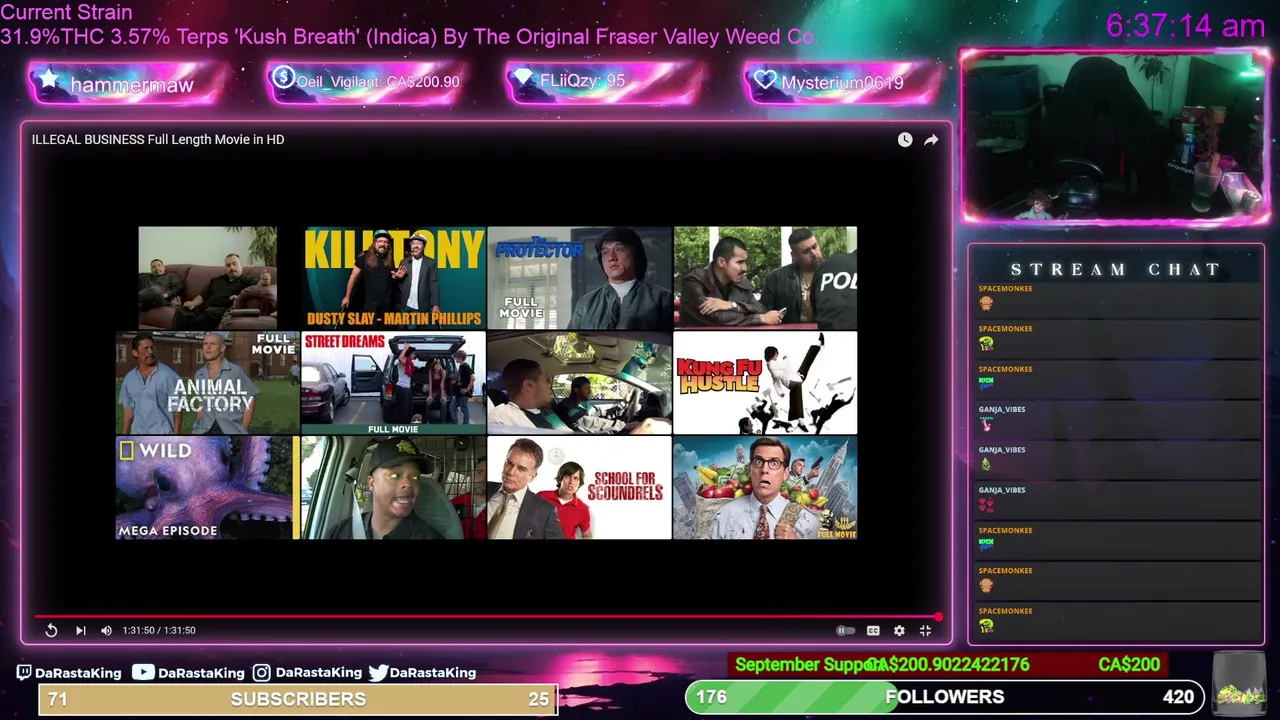Click the diamond icon beside FLiiQzy
Screen dimensions: 1280x720
(524, 78)
